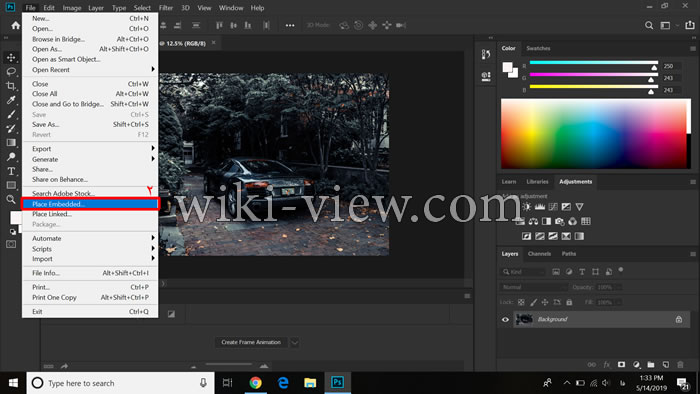
Task: Select the Move tool
Action: pos(11,57)
